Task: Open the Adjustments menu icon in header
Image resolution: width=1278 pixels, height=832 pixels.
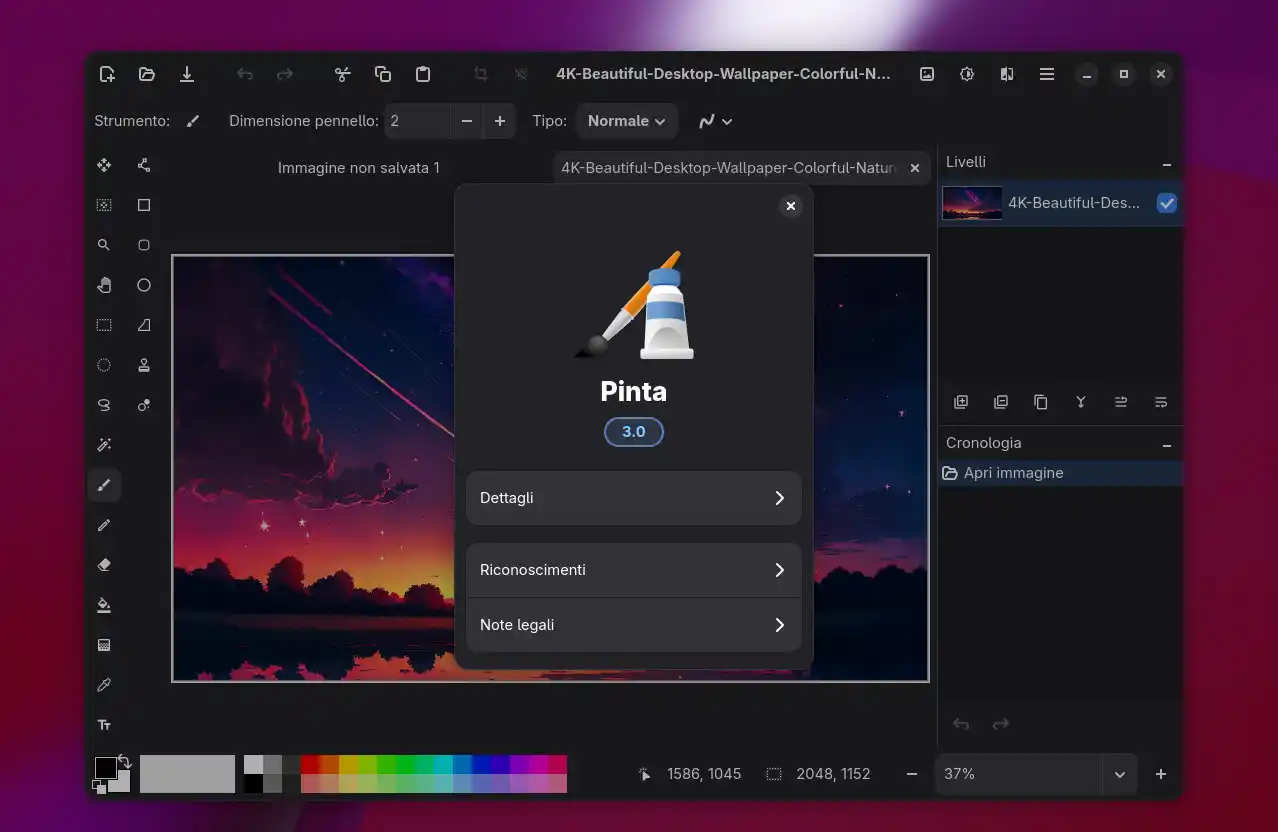Action: click(x=967, y=74)
